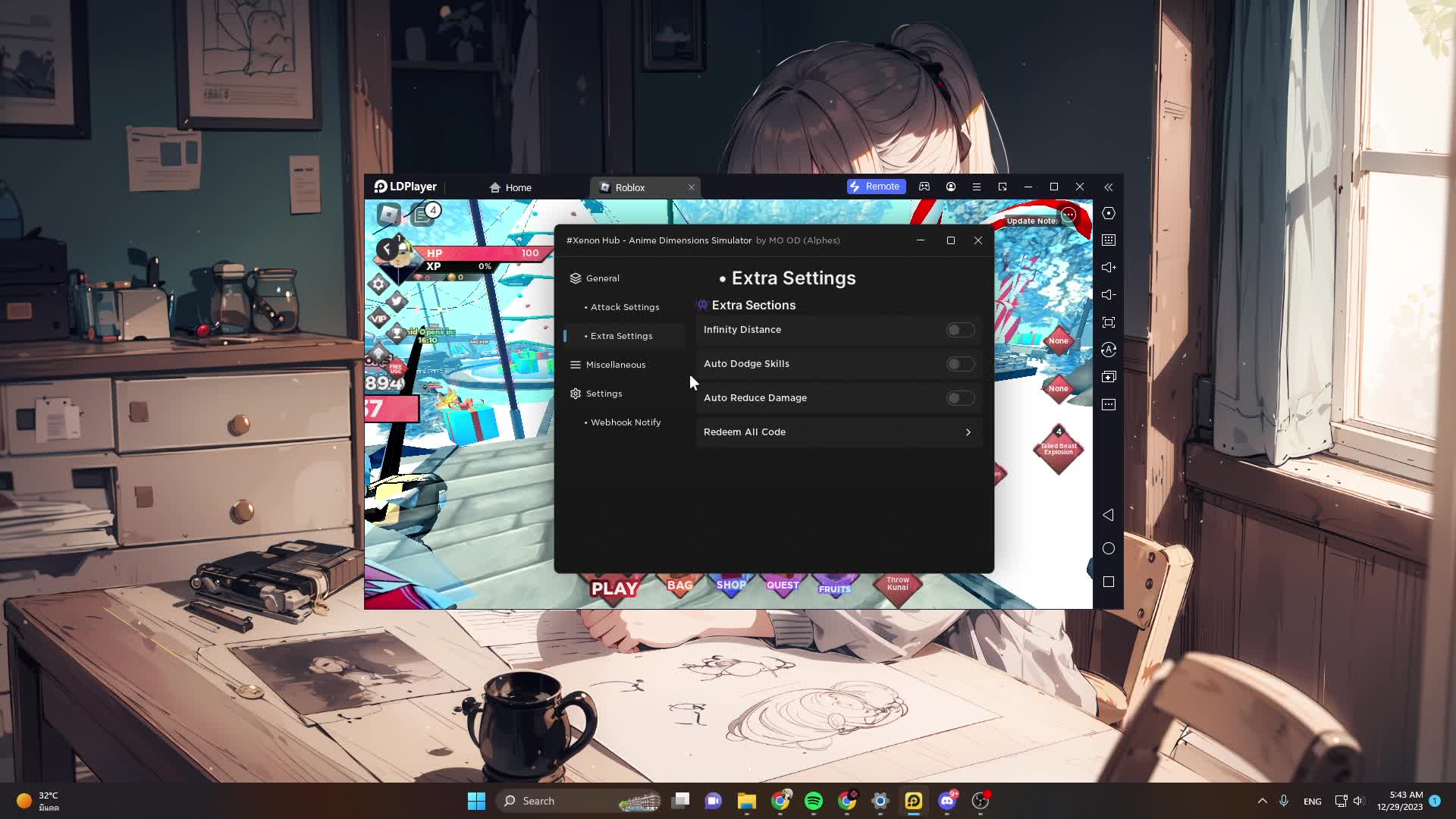Collapse LDPlayer sidebar double-arrow

pyautogui.click(x=1109, y=187)
